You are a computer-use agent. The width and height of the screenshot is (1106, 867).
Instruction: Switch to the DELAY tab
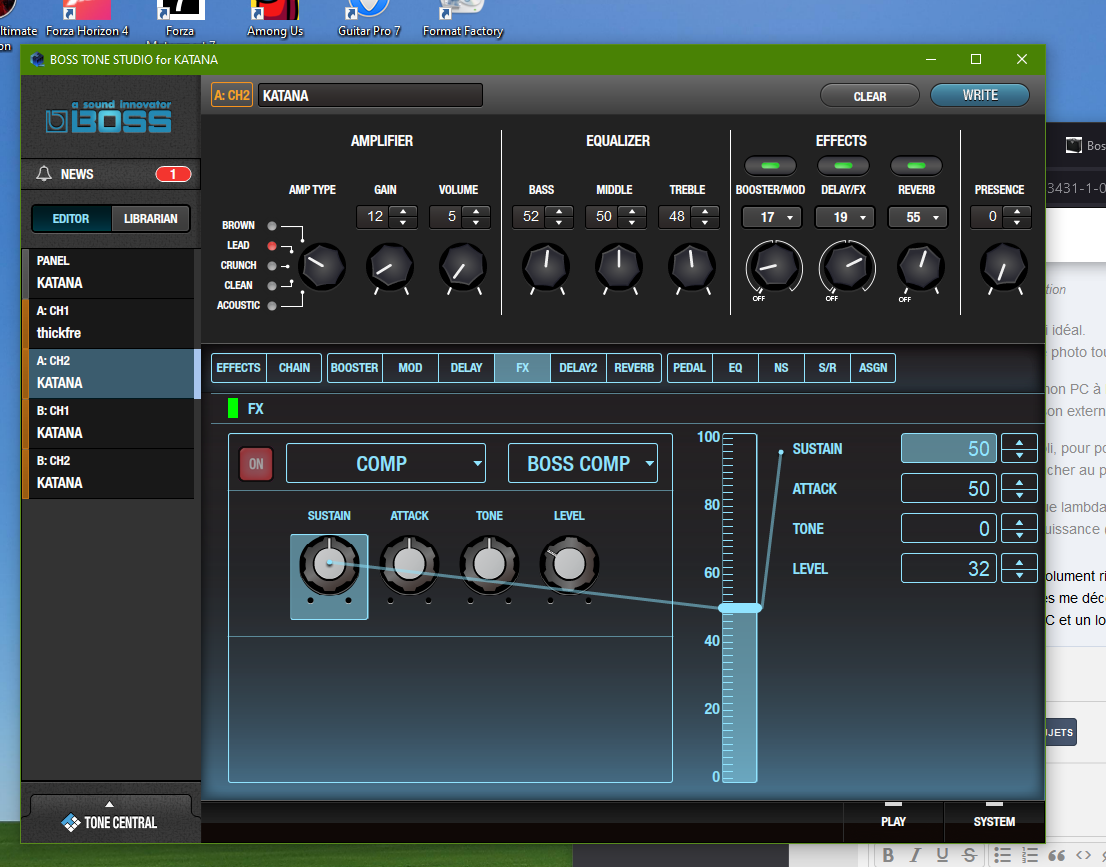tap(466, 368)
